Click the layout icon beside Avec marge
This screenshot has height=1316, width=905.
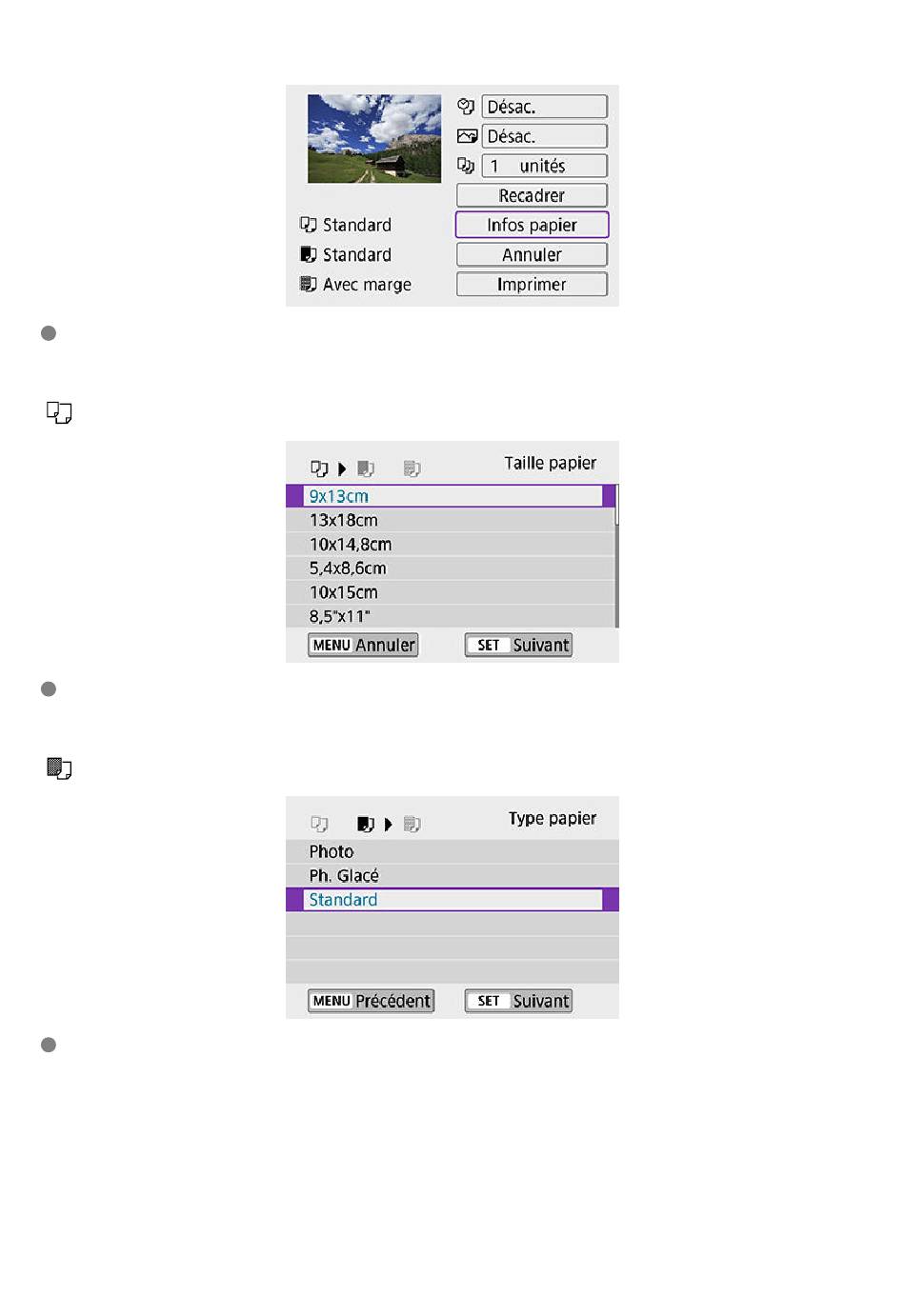(x=308, y=284)
